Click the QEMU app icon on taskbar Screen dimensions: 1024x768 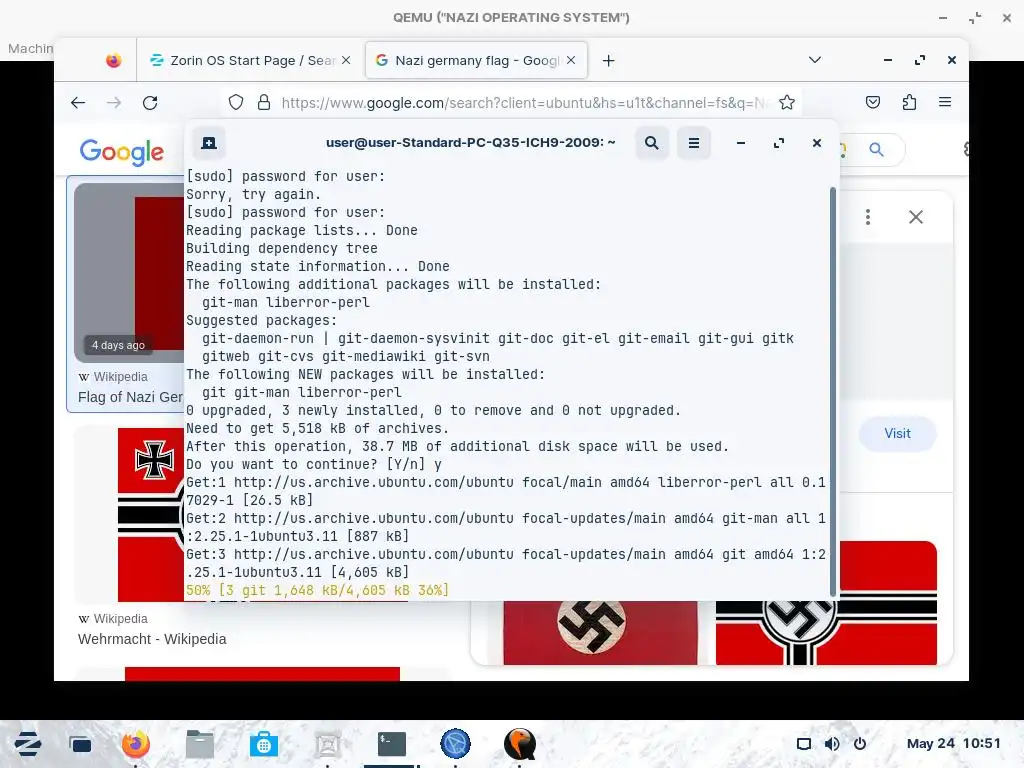(520, 744)
